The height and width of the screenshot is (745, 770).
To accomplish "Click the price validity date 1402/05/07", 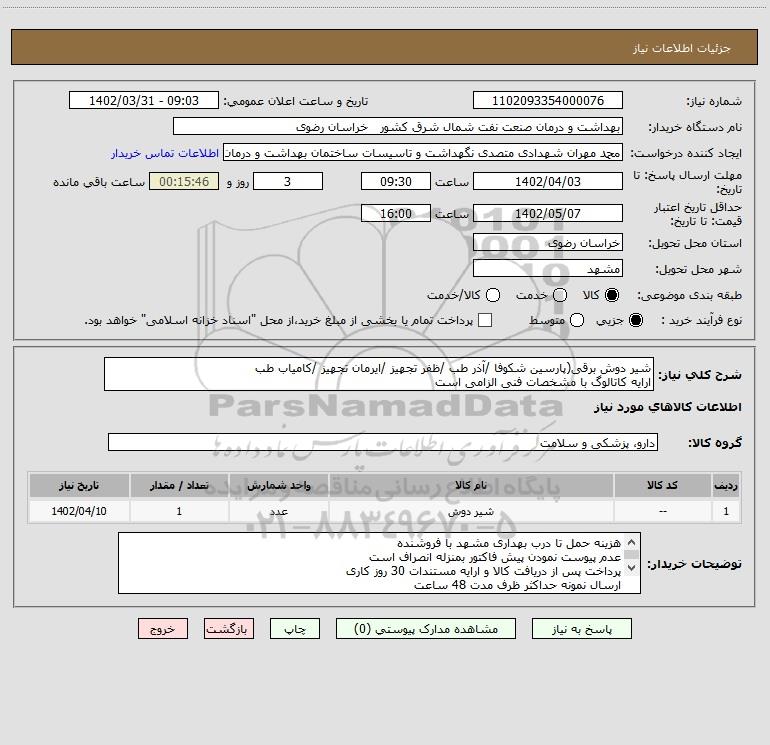I will click(x=548, y=213).
